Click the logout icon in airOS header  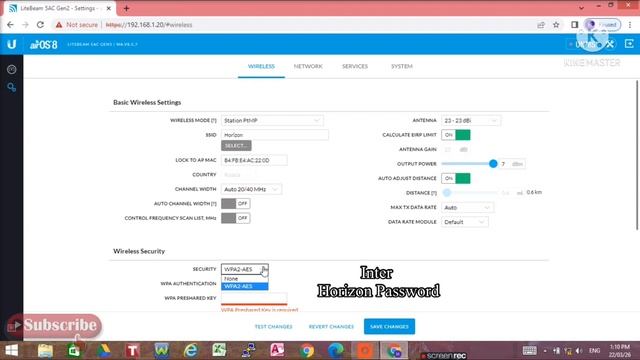(629, 44)
